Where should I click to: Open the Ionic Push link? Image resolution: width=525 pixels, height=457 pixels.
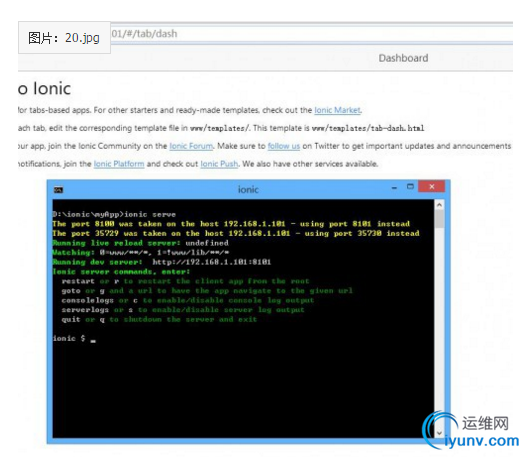tap(219, 164)
